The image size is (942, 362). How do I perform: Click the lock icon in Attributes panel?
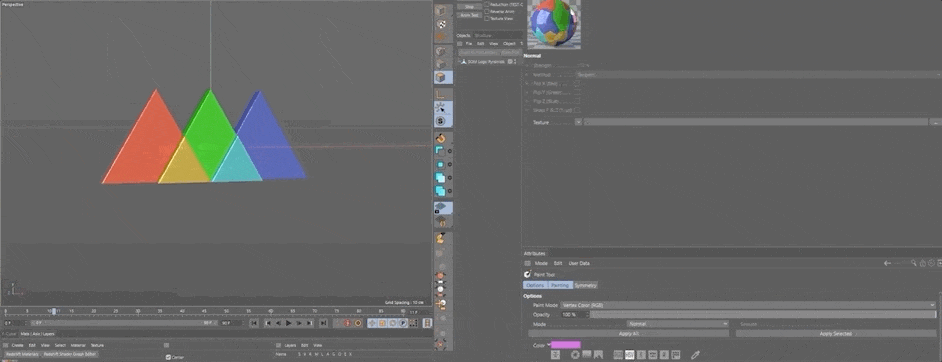923,263
